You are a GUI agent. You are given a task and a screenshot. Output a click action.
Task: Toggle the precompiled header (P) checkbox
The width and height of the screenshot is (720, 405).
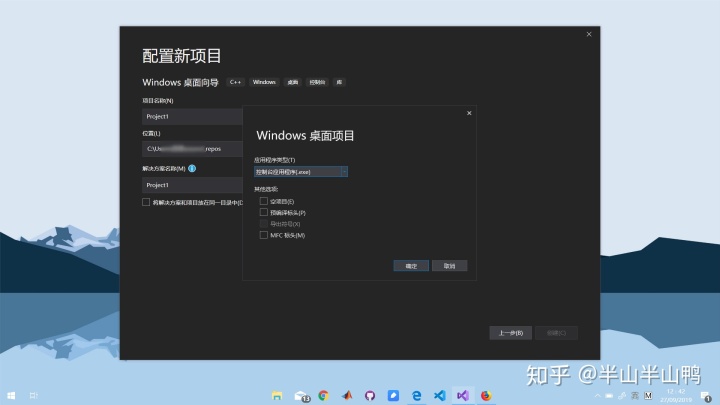264,212
